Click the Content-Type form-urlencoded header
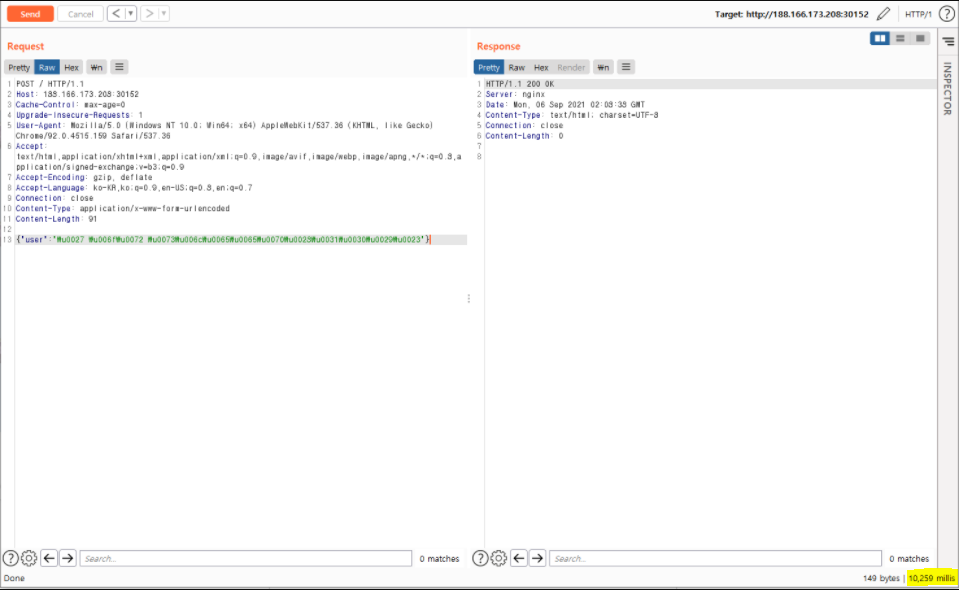 (x=122, y=208)
